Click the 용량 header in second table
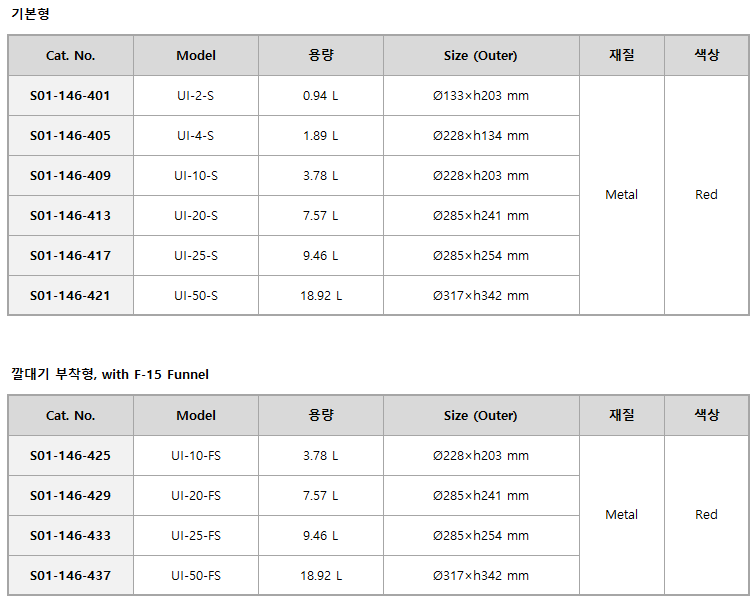Screen dimensions: 753x601 click(x=321, y=415)
